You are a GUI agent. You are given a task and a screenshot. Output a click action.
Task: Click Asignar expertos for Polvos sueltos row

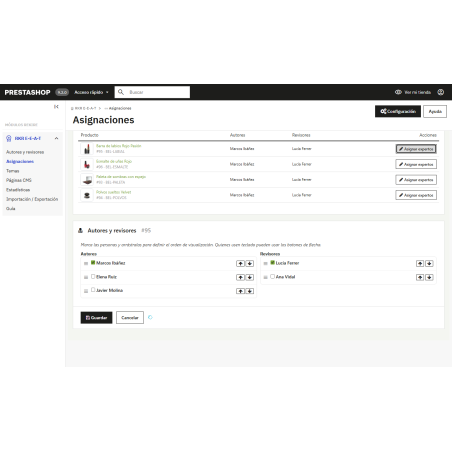click(416, 195)
